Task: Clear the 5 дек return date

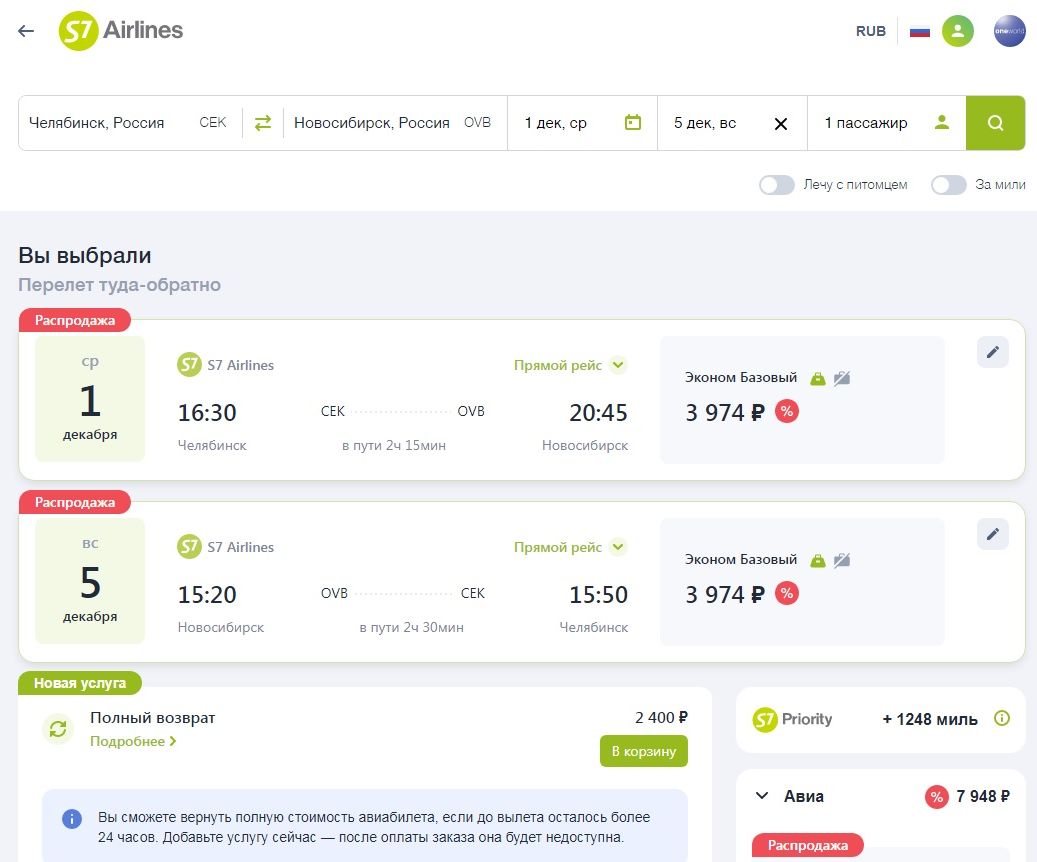Action: pyautogui.click(x=780, y=124)
